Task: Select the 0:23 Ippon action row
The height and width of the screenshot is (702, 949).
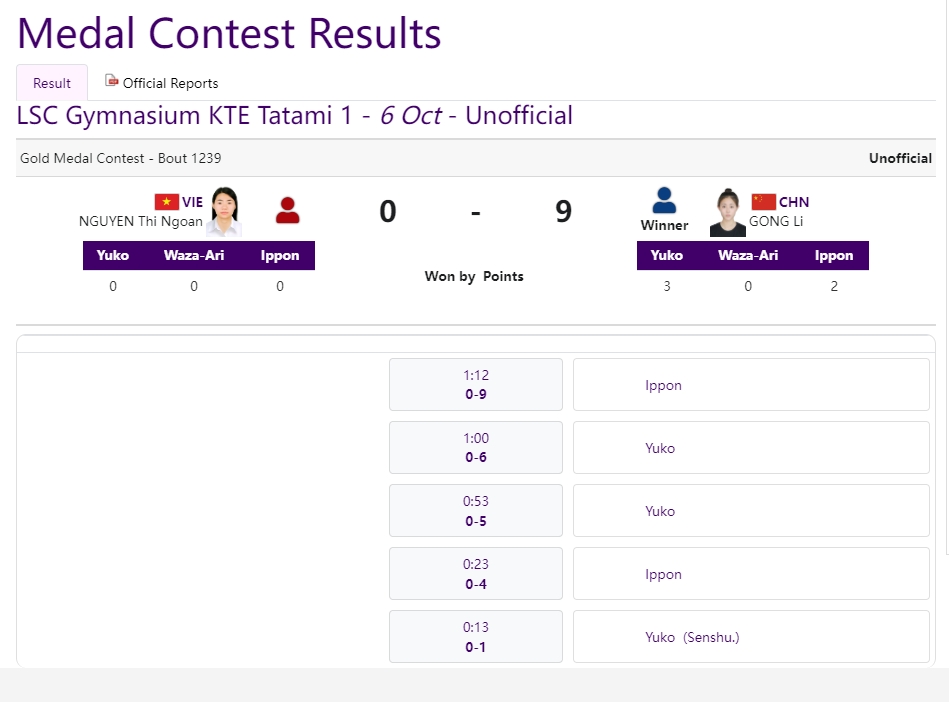Action: 751,574
